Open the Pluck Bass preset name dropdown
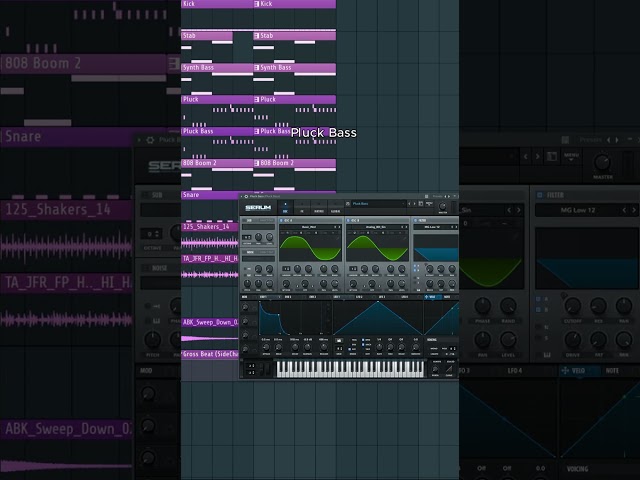This screenshot has height=480, width=640. [378, 204]
